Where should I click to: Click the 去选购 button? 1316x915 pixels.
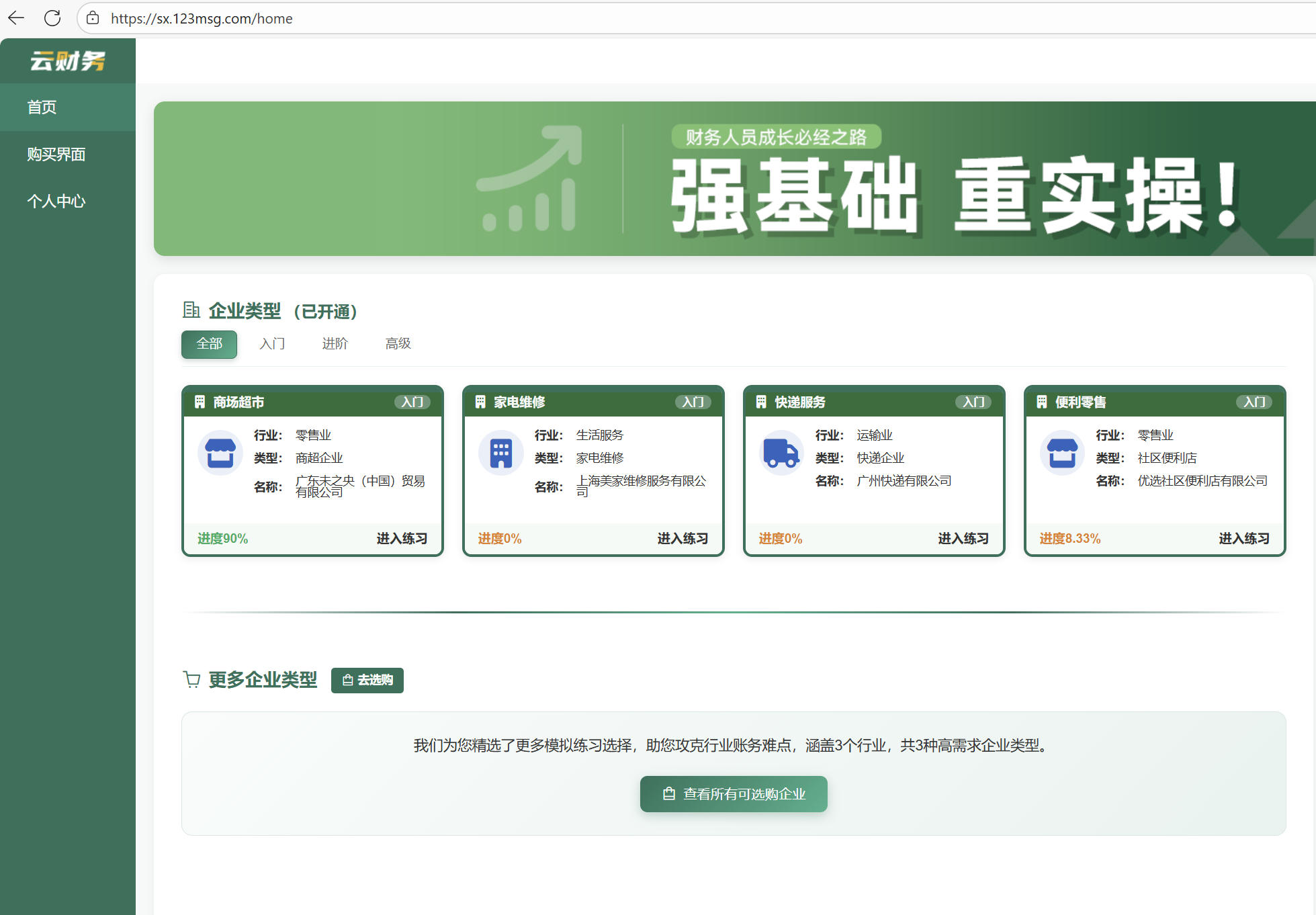click(x=367, y=680)
